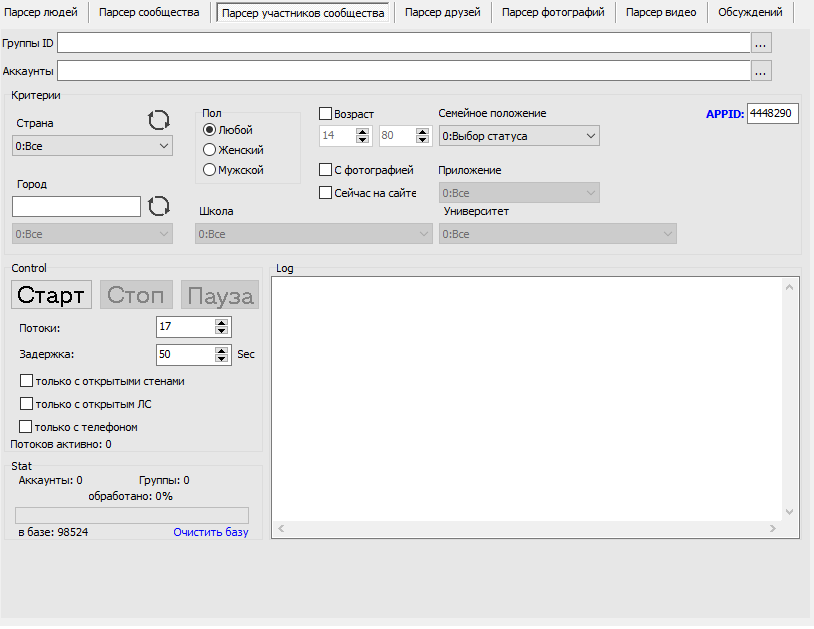The width and height of the screenshot is (814, 629).
Task: Enable только с телефоном checkbox
Action: pyautogui.click(x=27, y=427)
